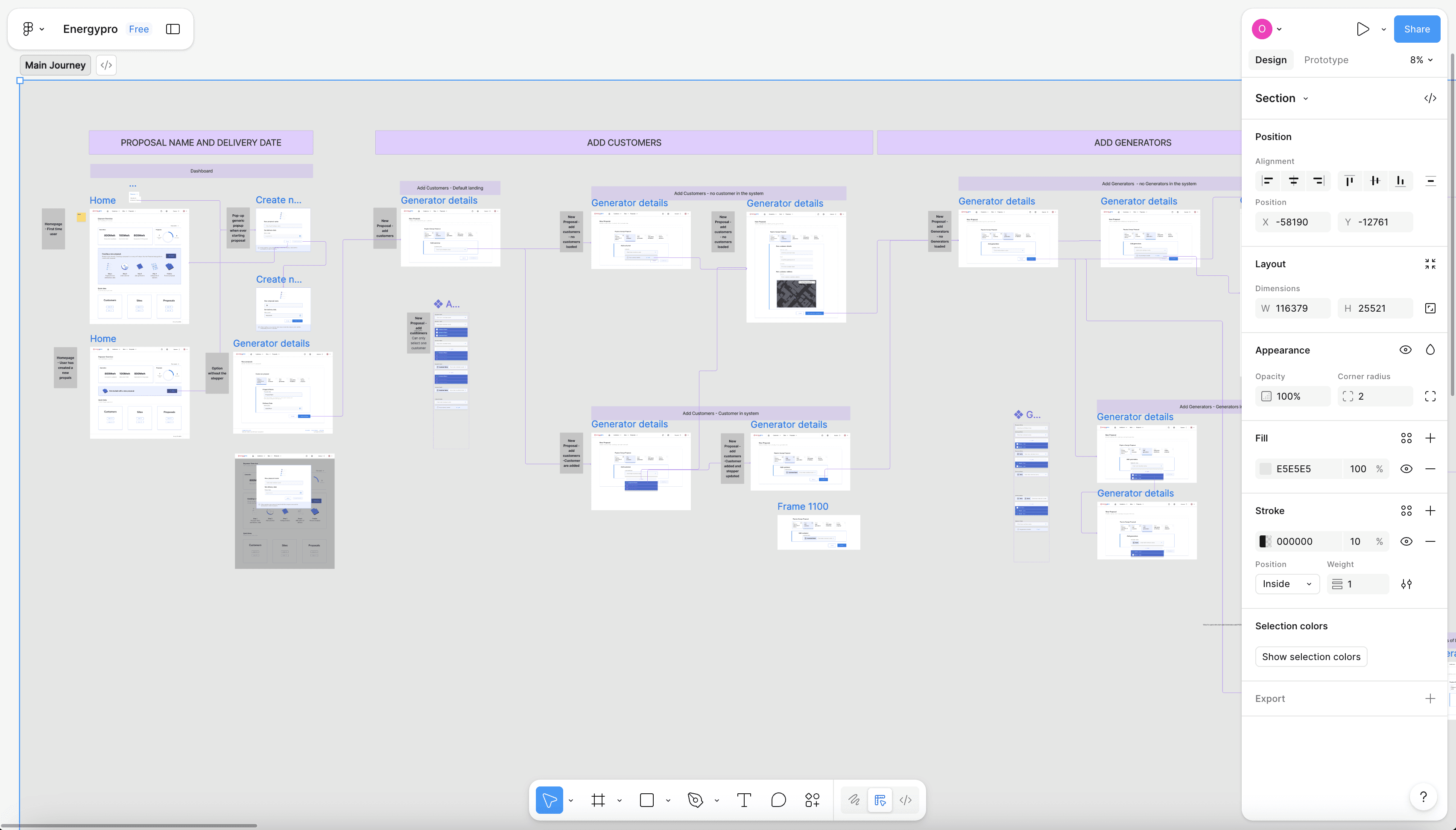Viewport: 1456px width, 830px height.
Task: Select the Text tool
Action: pos(744,800)
